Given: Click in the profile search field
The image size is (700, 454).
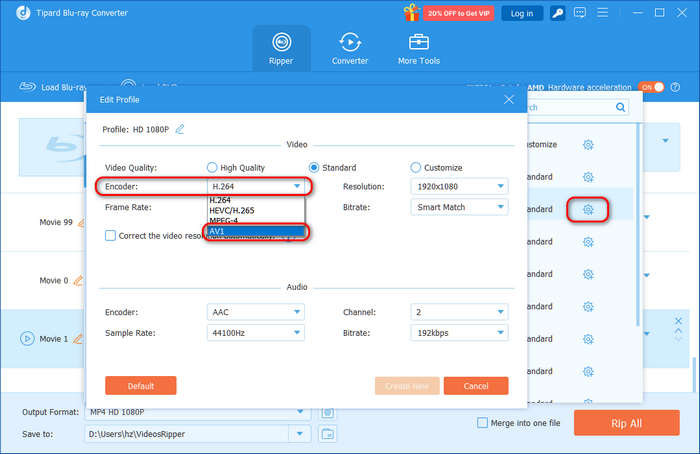Looking at the screenshot, I should coord(570,107).
